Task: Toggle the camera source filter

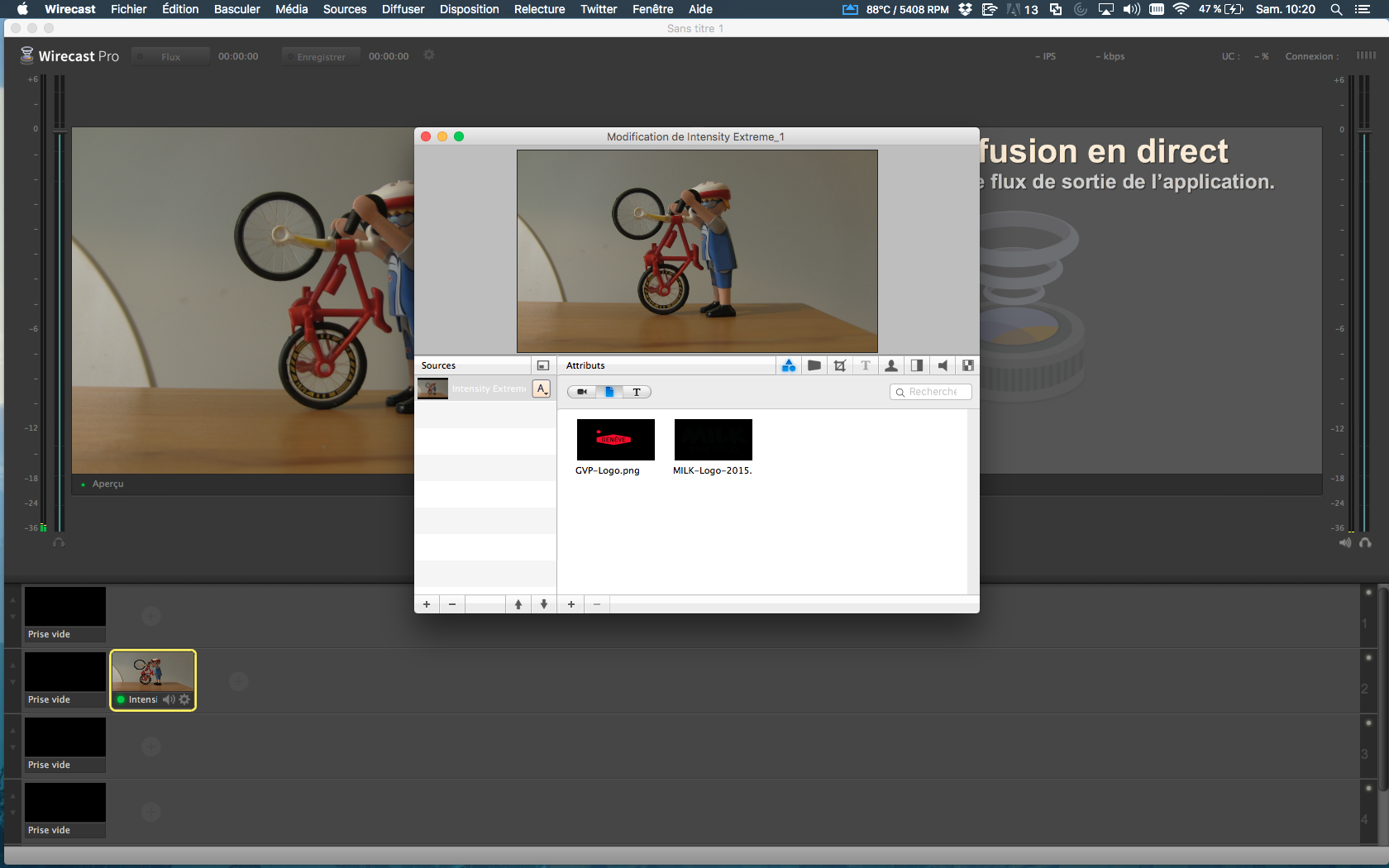Action: 582,392
